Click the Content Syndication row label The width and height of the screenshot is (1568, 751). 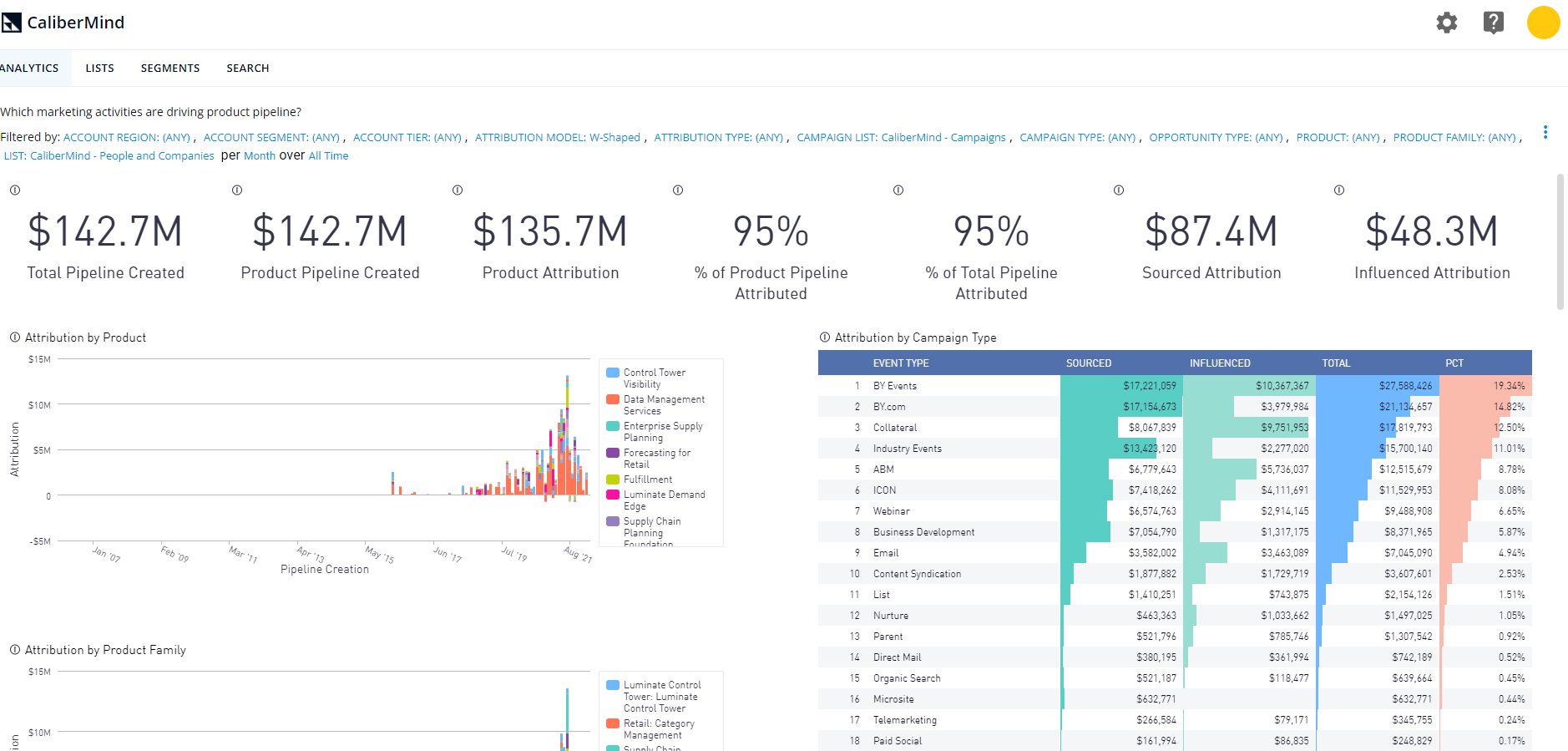tap(917, 574)
